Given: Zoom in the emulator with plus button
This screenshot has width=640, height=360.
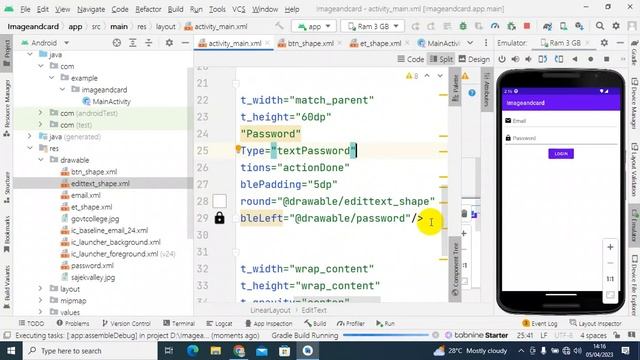Looking at the screenshot, I should (x=610, y=247).
